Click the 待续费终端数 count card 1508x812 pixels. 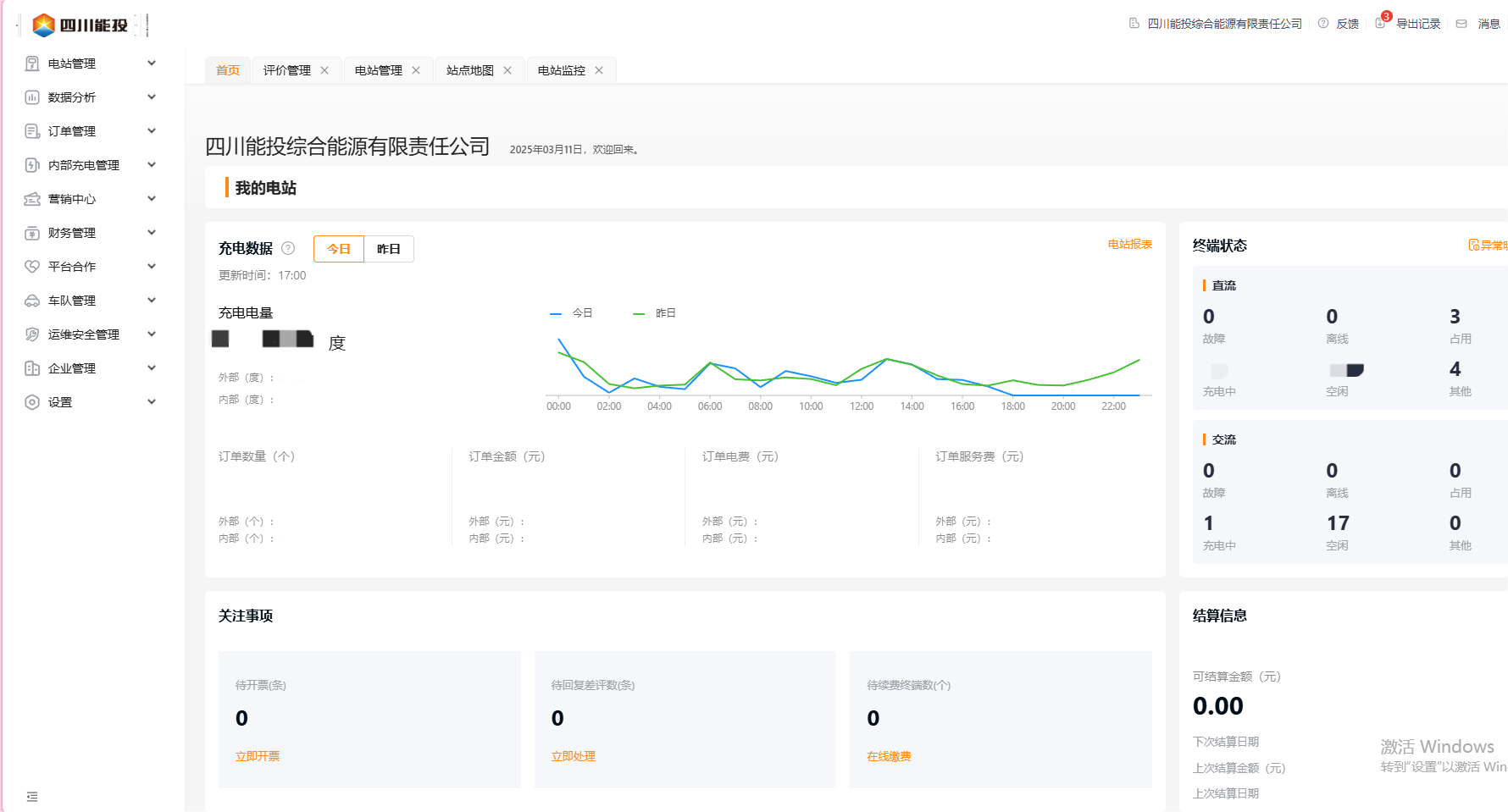tap(1001, 720)
